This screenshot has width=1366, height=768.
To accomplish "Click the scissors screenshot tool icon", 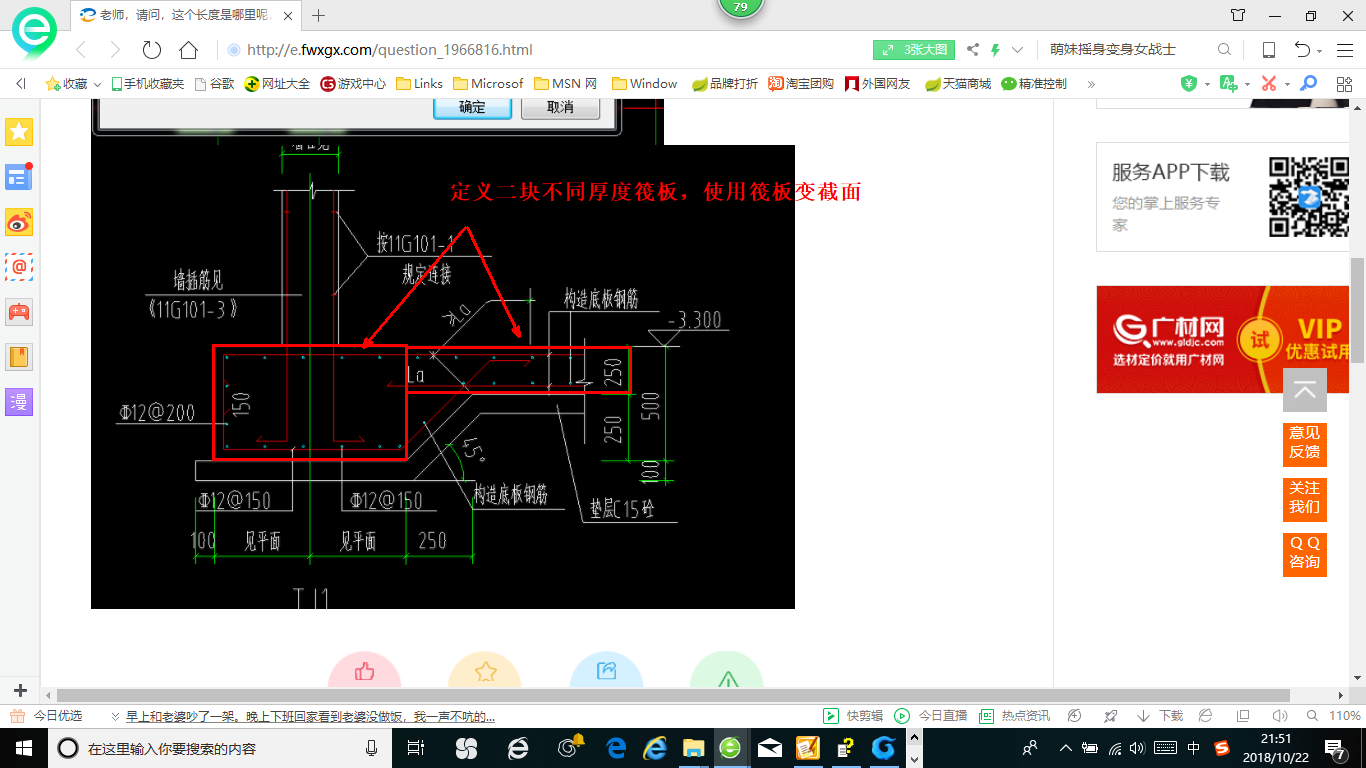I will [x=1269, y=83].
